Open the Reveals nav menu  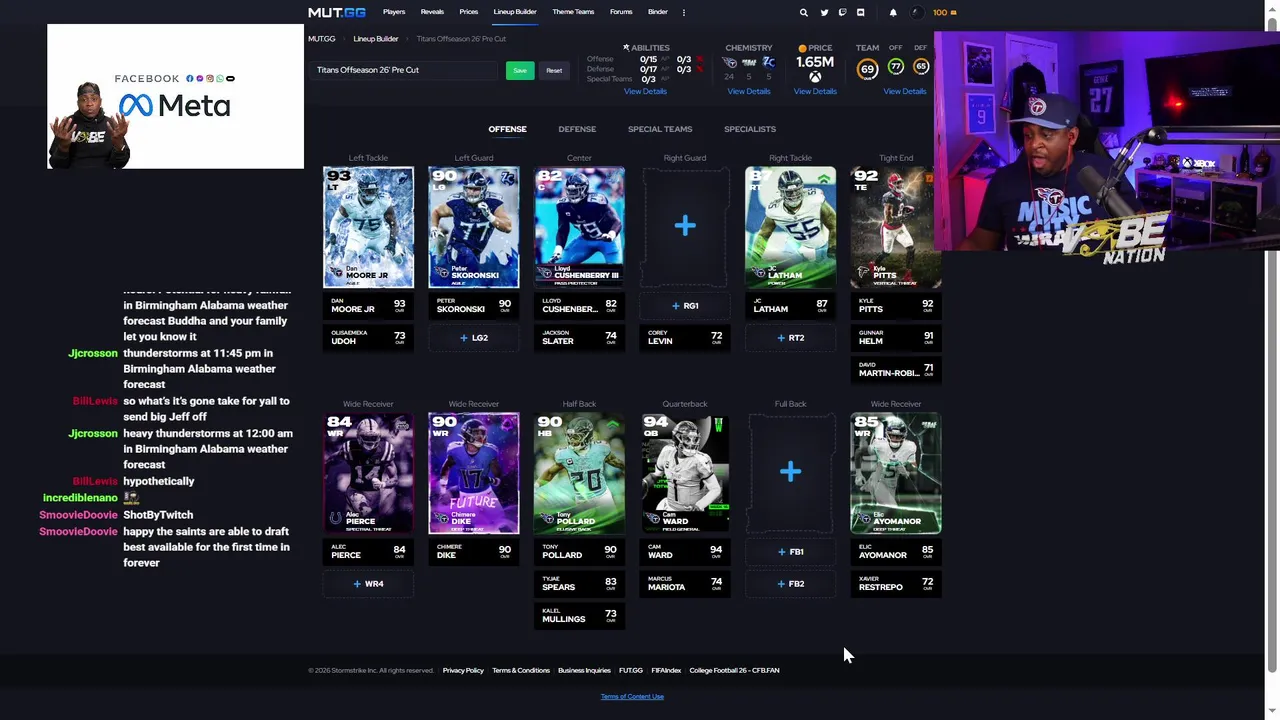pyautogui.click(x=432, y=12)
